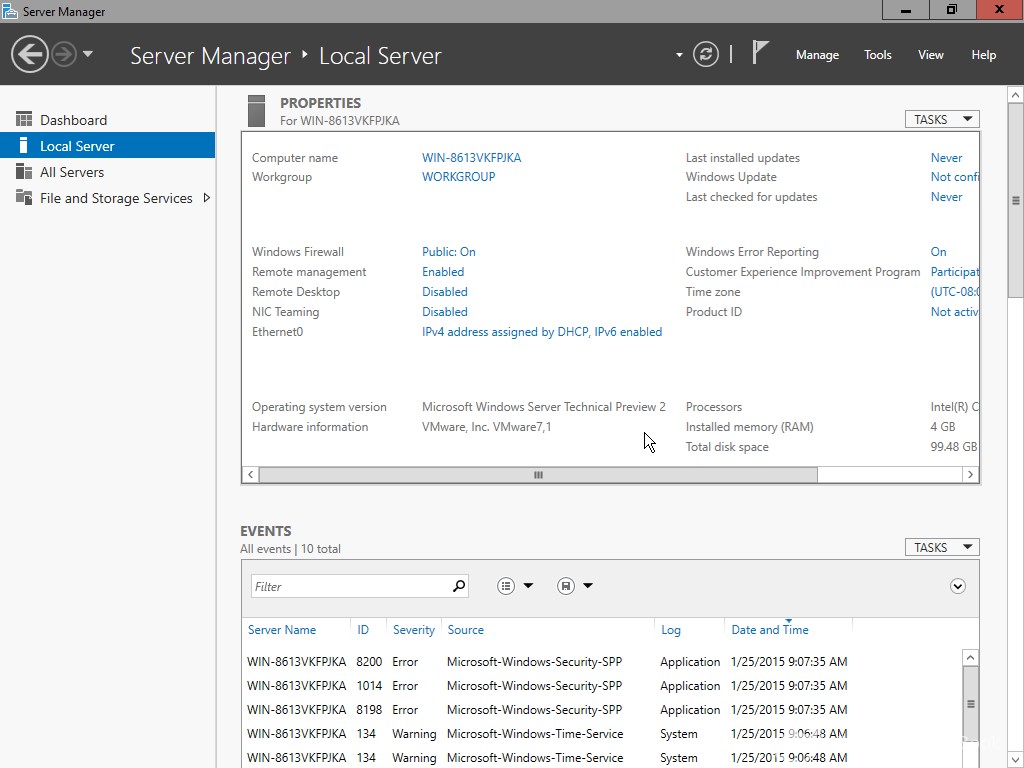Viewport: 1024px width, 768px height.
Task: Click the Properties scroll left arrow
Action: (x=250, y=475)
